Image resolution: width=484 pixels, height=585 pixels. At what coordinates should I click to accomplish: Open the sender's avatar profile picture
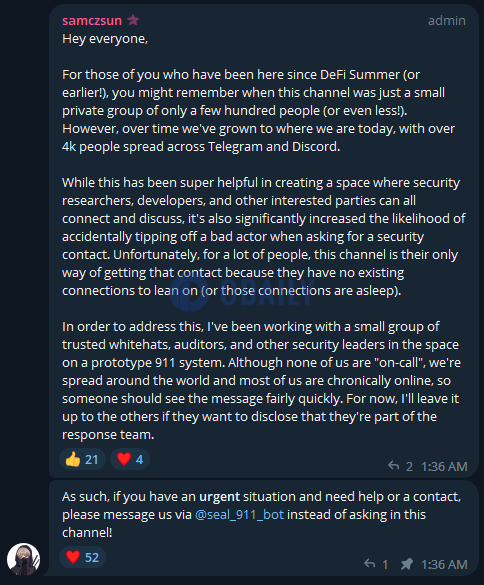click(x=23, y=559)
